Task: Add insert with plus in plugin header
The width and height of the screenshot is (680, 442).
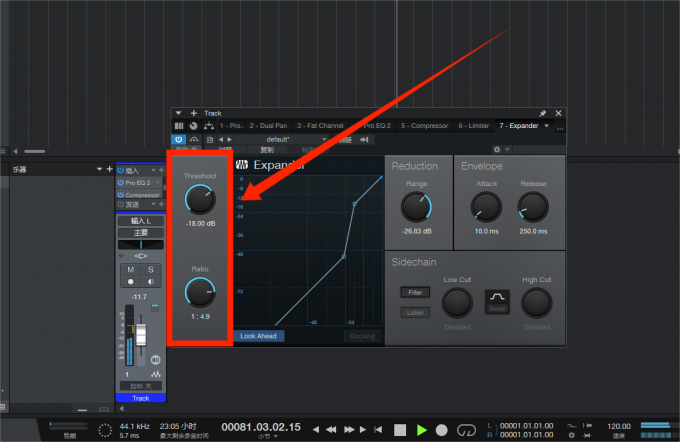Action: coord(193,113)
